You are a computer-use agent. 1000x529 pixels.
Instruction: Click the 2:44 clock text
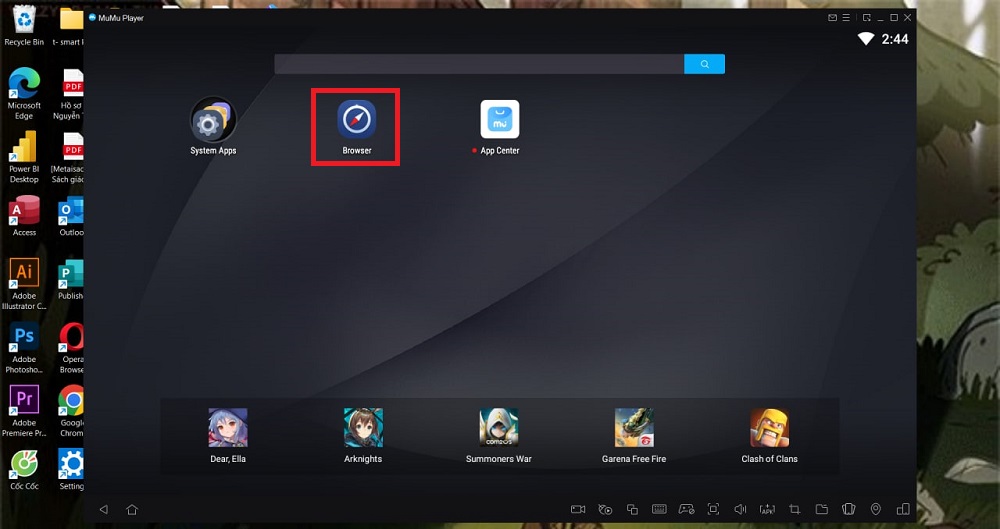(x=895, y=39)
